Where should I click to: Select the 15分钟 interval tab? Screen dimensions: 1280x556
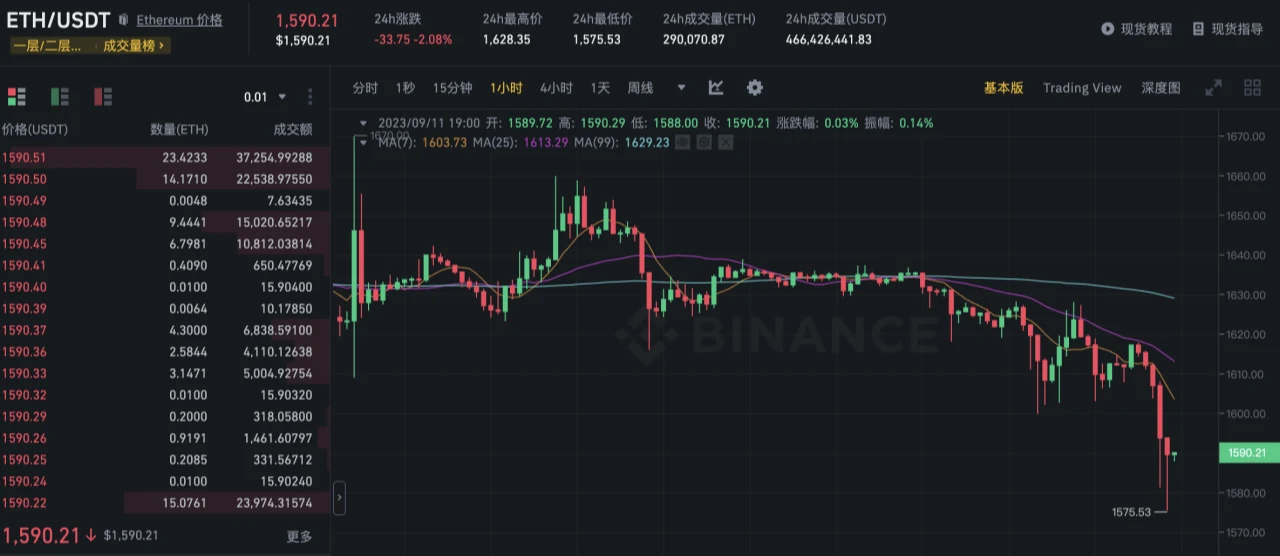[x=452, y=88]
